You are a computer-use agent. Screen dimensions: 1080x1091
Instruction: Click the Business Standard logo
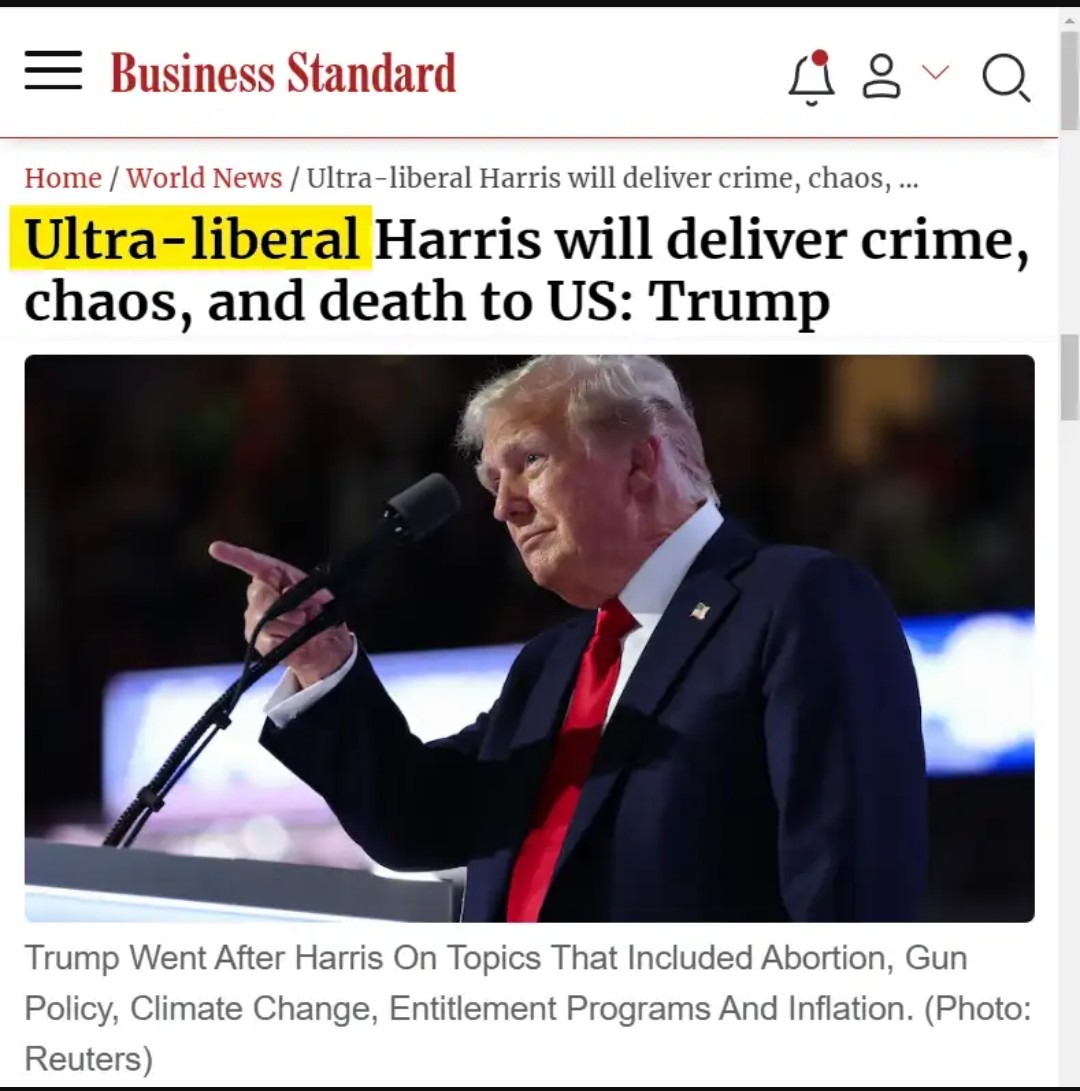(x=283, y=72)
